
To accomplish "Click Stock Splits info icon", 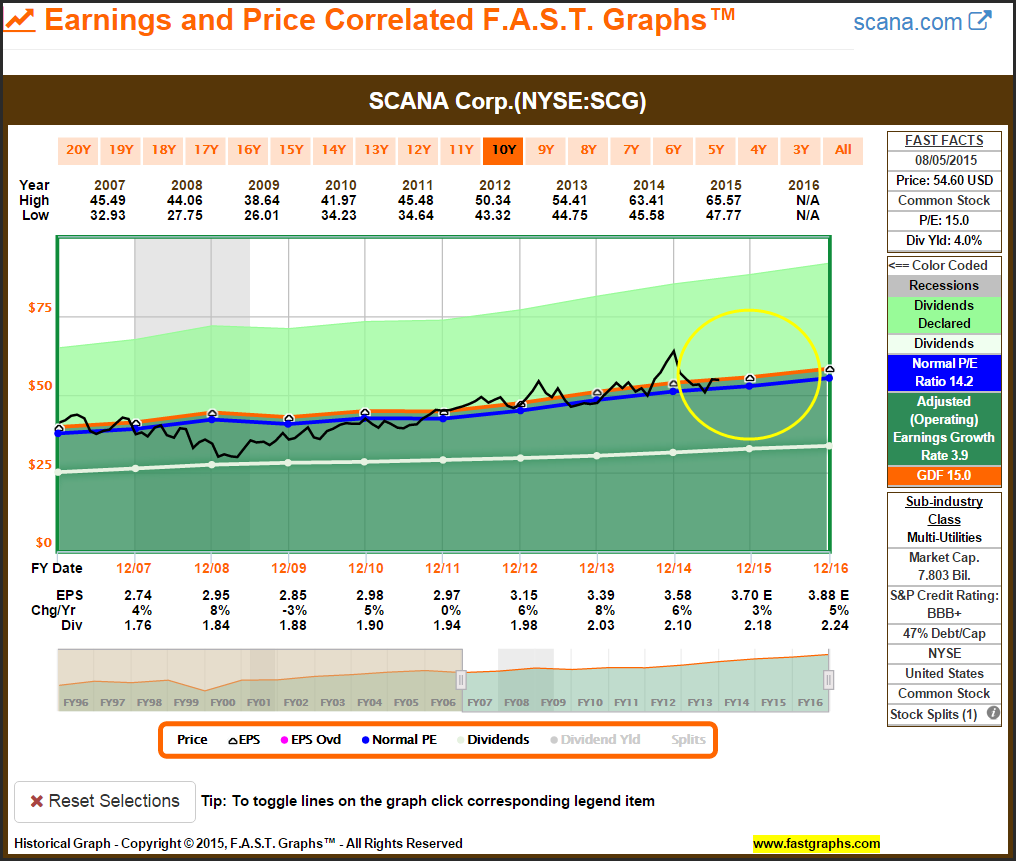I will 994,714.
